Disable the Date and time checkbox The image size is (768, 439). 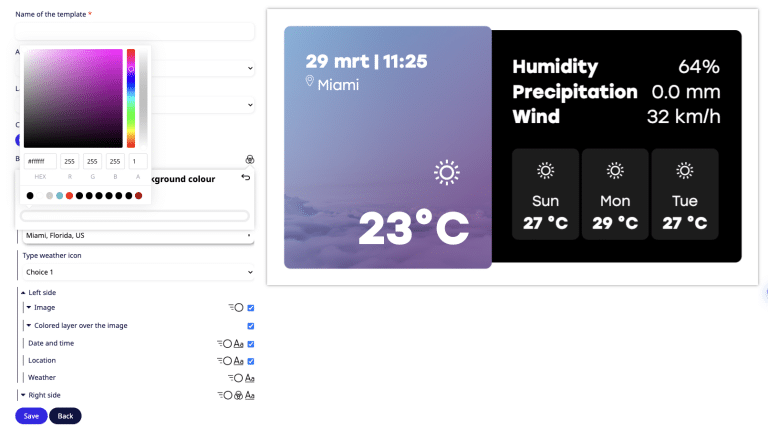click(250, 343)
